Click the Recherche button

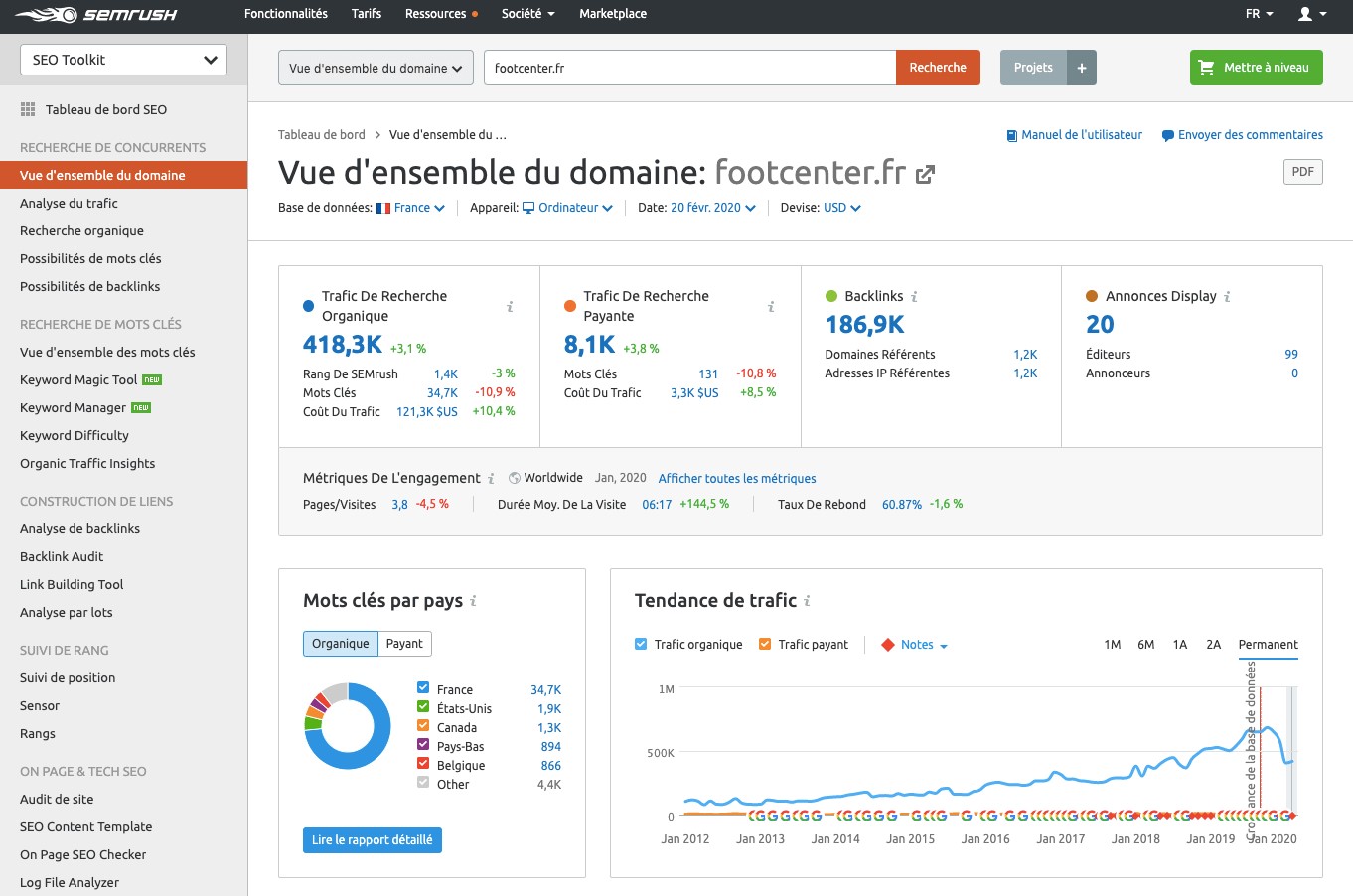tap(938, 68)
